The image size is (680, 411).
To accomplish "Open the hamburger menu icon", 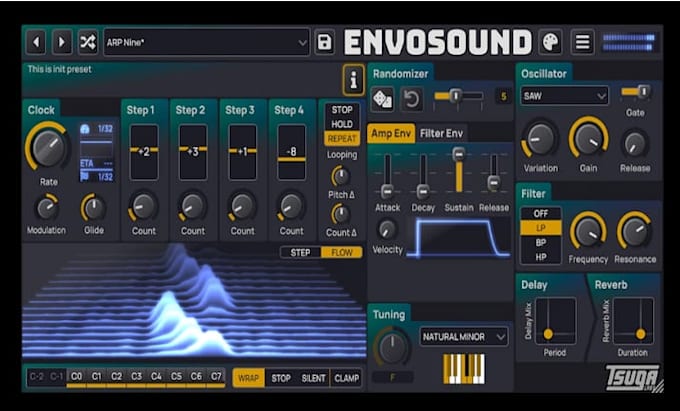I will (582, 42).
